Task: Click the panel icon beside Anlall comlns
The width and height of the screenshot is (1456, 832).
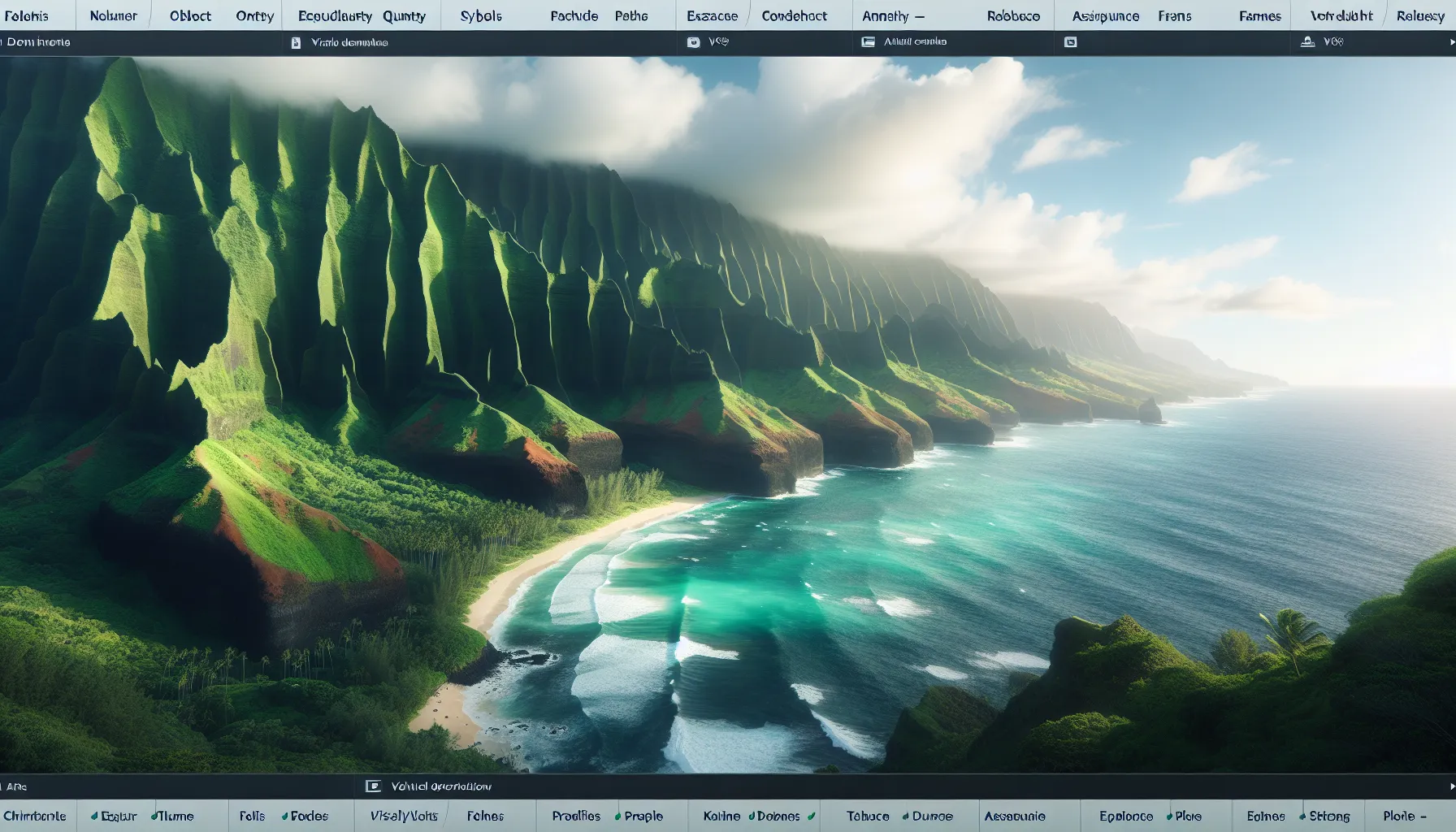Action: 868,41
